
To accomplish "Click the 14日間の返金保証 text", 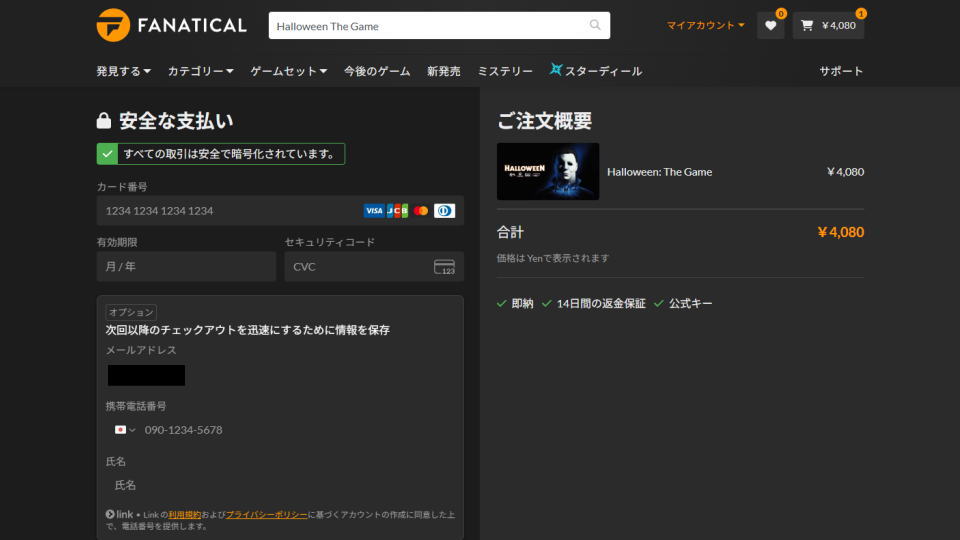I will (x=601, y=304).
